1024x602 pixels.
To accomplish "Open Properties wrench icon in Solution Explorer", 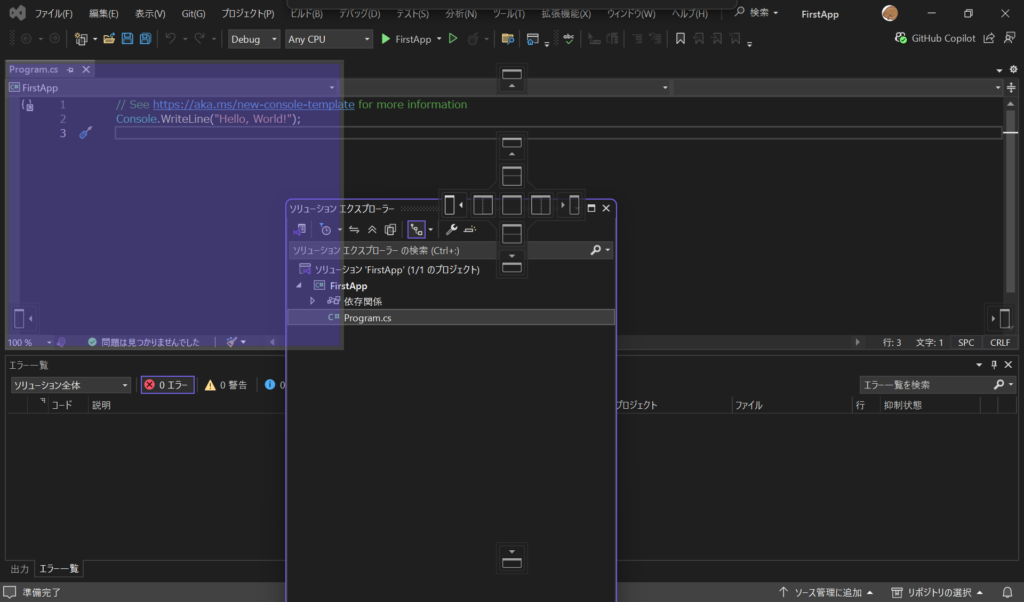I will (451, 229).
